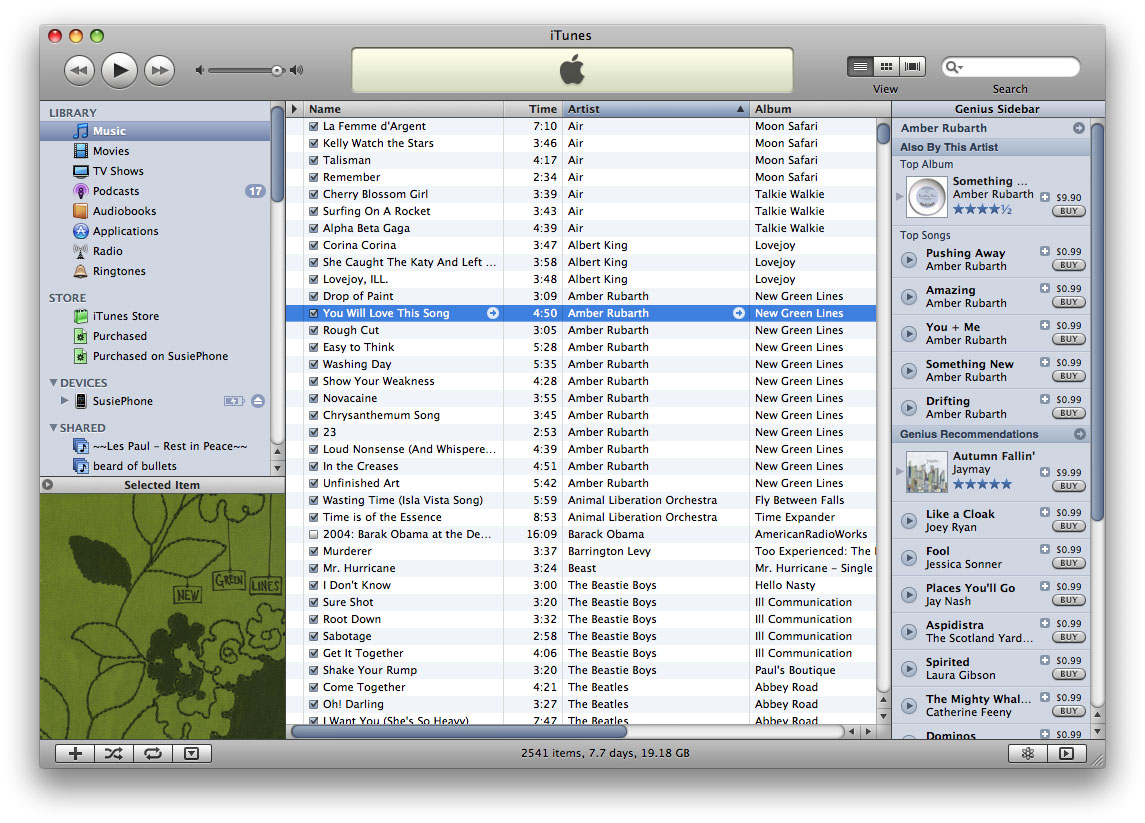Toggle shuffle playback
Image resolution: width=1145 pixels, height=823 pixels.
click(x=114, y=753)
